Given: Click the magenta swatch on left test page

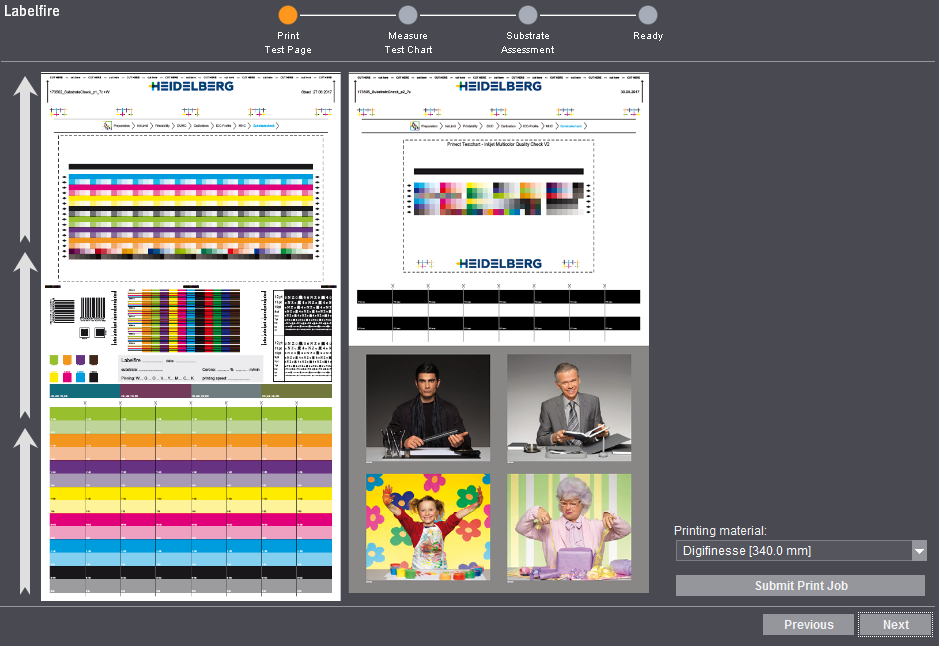Looking at the screenshot, I should pos(68,377).
